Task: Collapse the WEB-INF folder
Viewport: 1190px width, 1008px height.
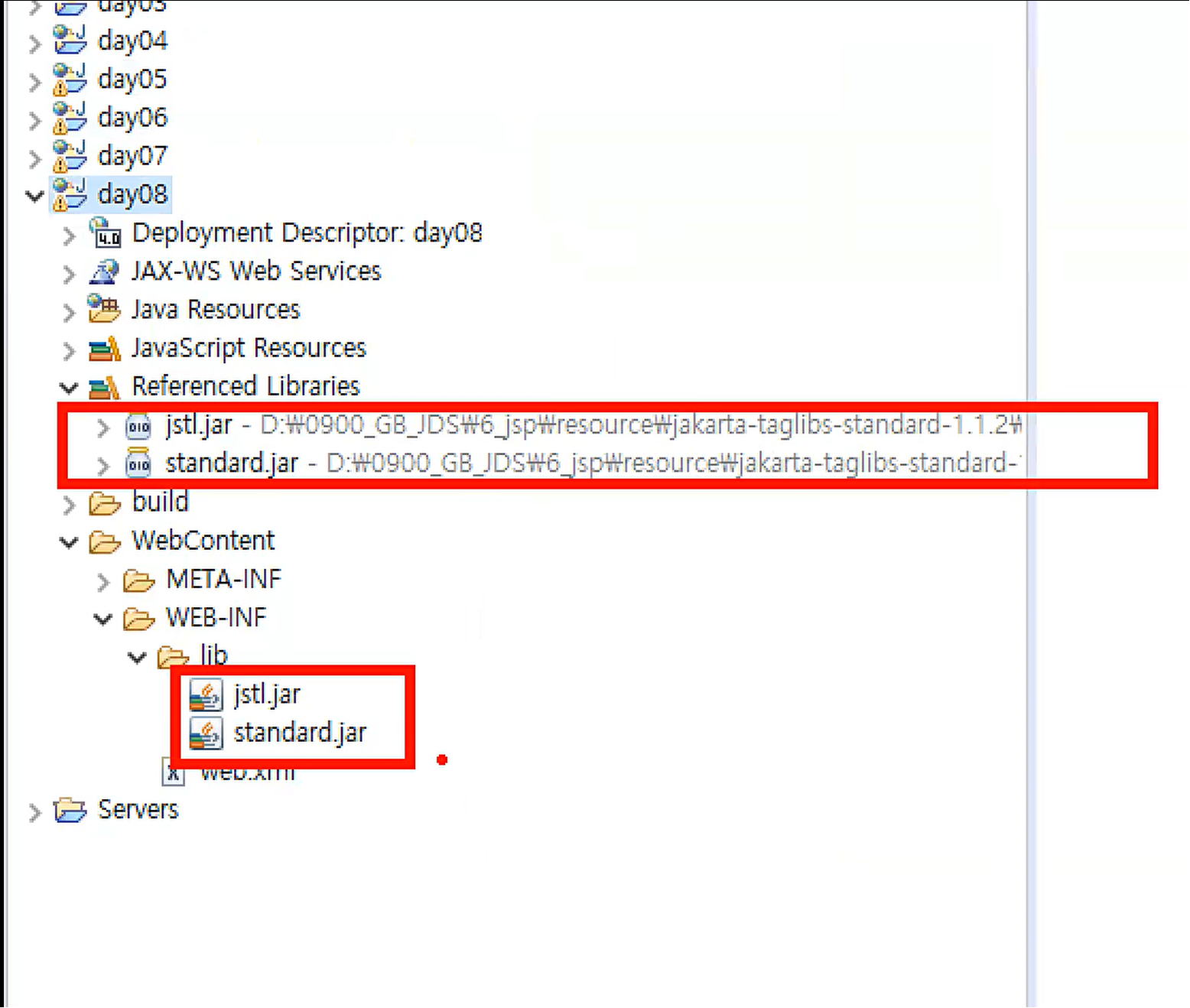Action: coord(102,619)
